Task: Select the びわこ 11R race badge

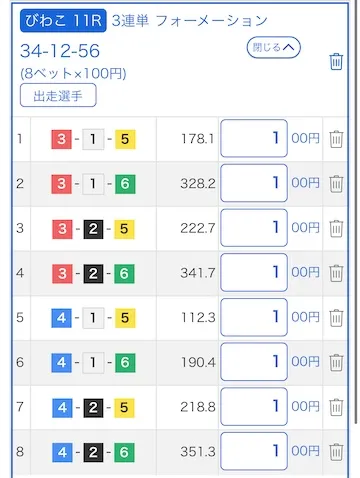Action: (63, 21)
